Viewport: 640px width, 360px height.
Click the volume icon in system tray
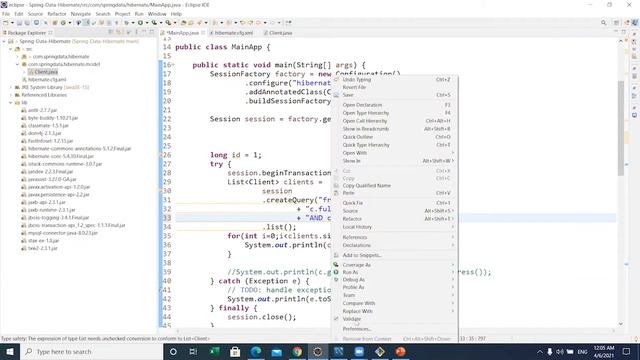560,351
